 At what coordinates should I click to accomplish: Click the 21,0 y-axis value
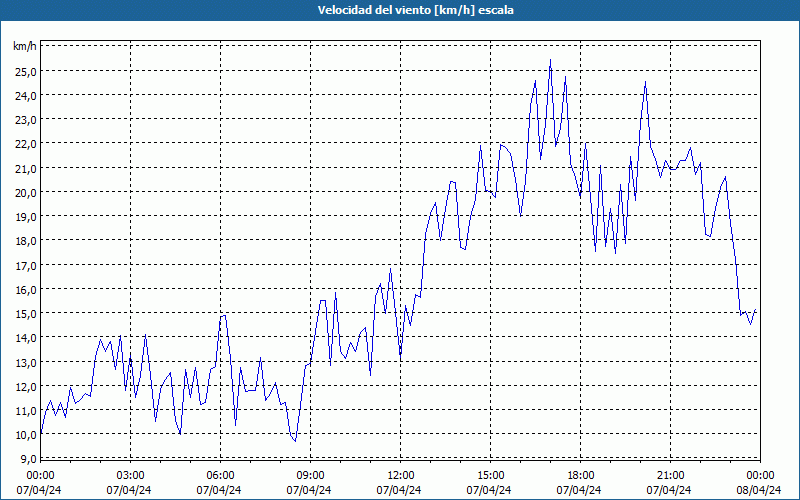tap(26, 168)
